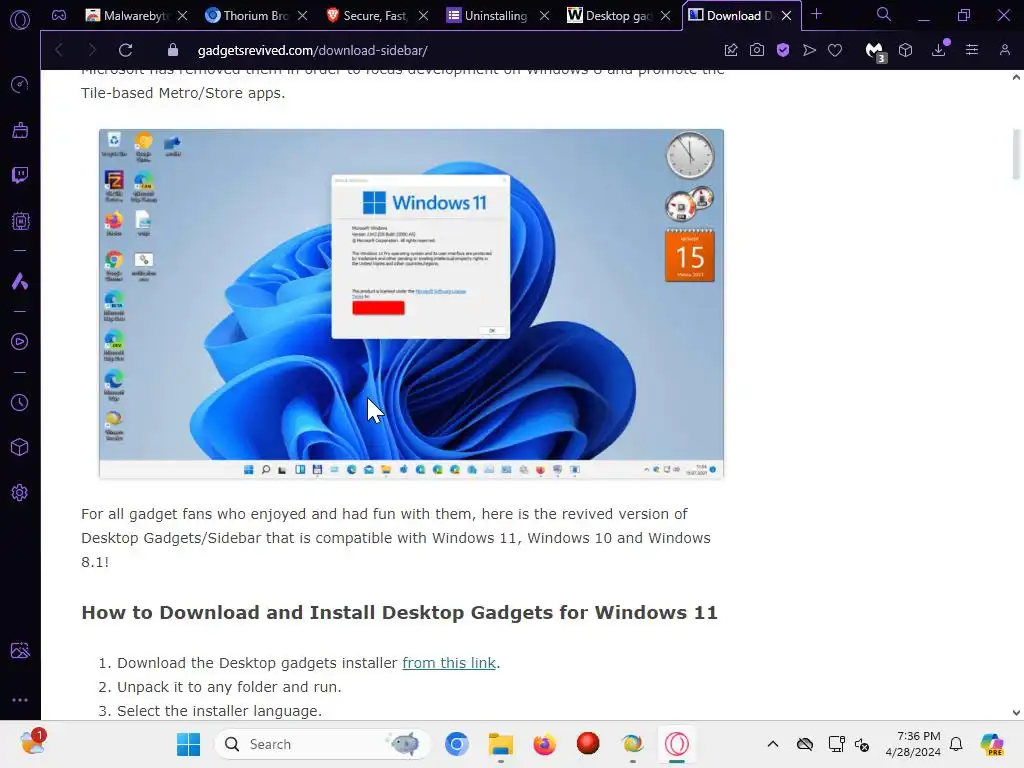Open GX Corner gamepad icon

pyautogui.click(x=59, y=15)
